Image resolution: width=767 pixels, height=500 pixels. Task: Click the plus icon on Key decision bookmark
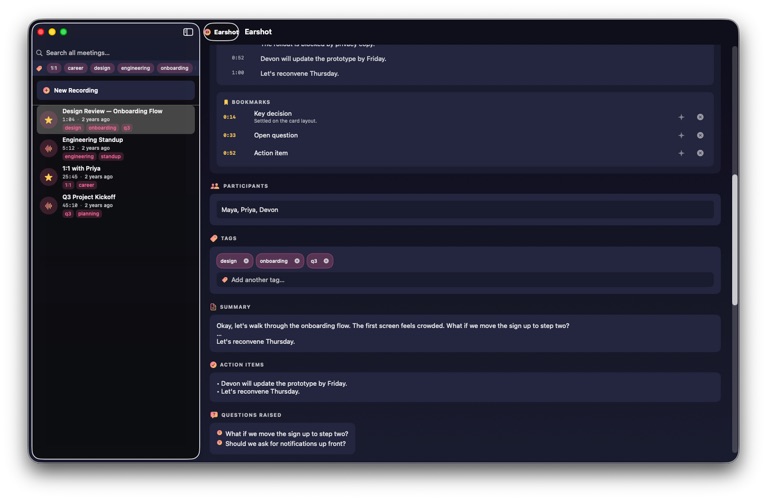681,117
